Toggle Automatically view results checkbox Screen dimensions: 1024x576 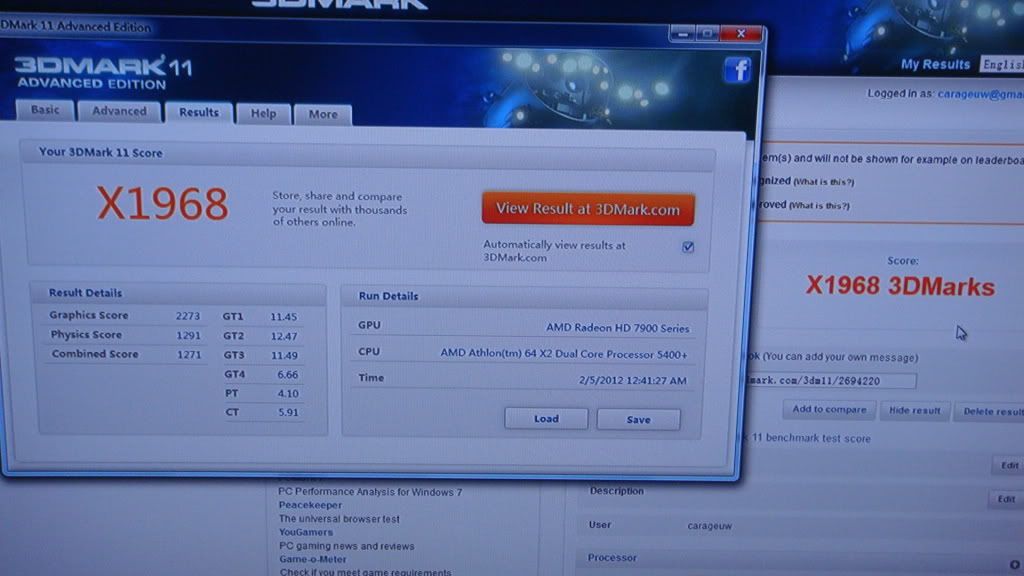pos(688,247)
